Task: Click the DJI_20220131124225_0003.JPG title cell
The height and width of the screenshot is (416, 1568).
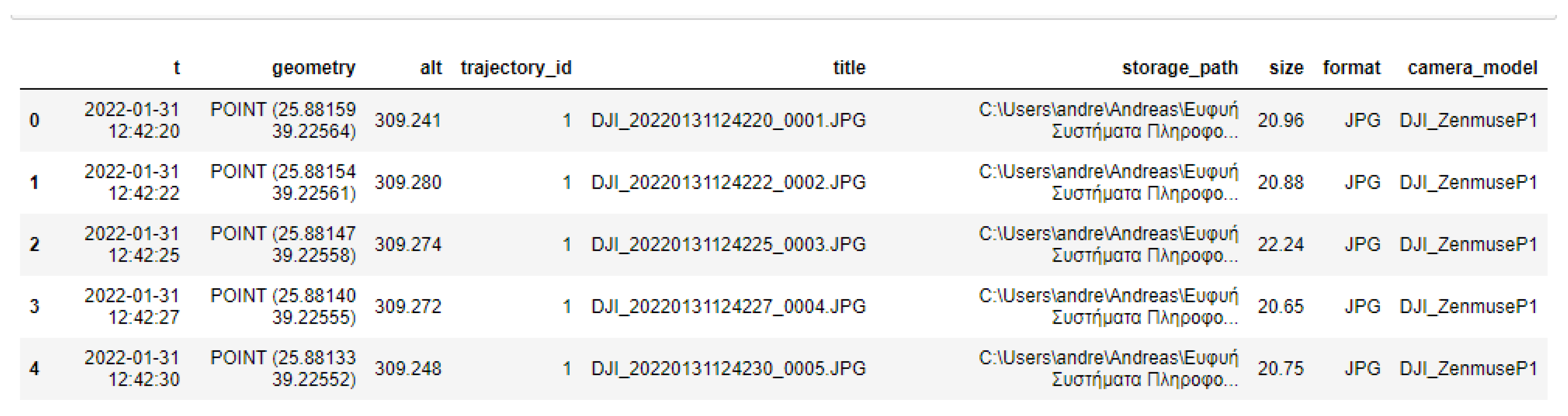Action: [728, 244]
